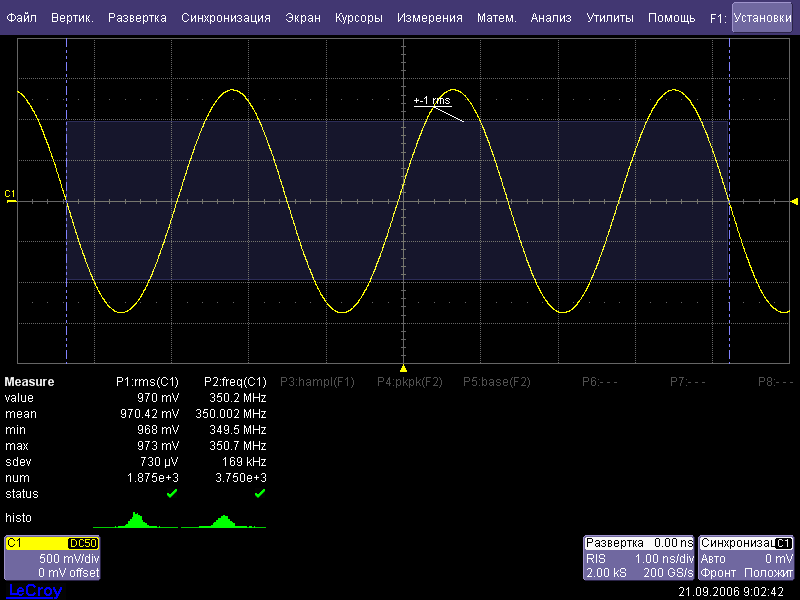Screen dimensions: 800x600
Task: Click the green status checkmark for P2
Action: (x=259, y=494)
